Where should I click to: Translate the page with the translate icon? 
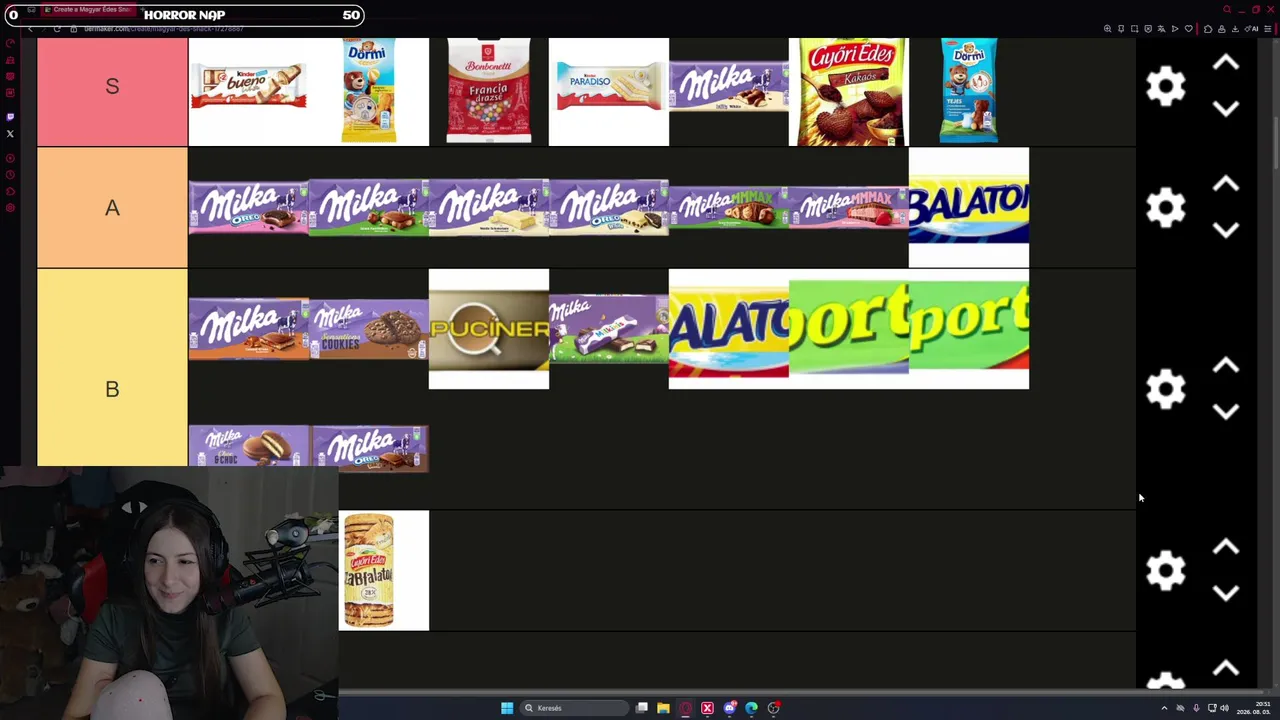[1161, 28]
